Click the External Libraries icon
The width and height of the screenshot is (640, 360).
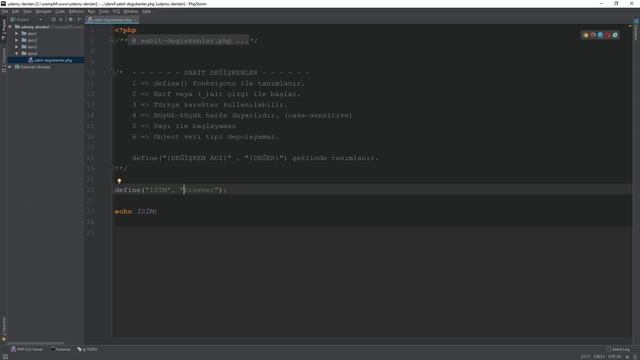17,67
